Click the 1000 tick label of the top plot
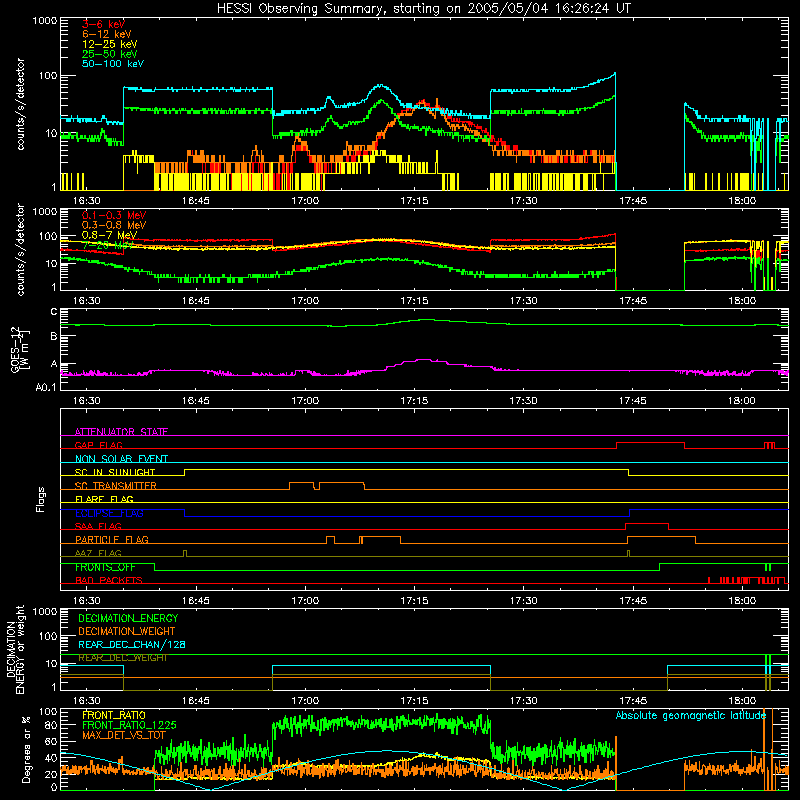The image size is (800, 800). (x=45, y=21)
